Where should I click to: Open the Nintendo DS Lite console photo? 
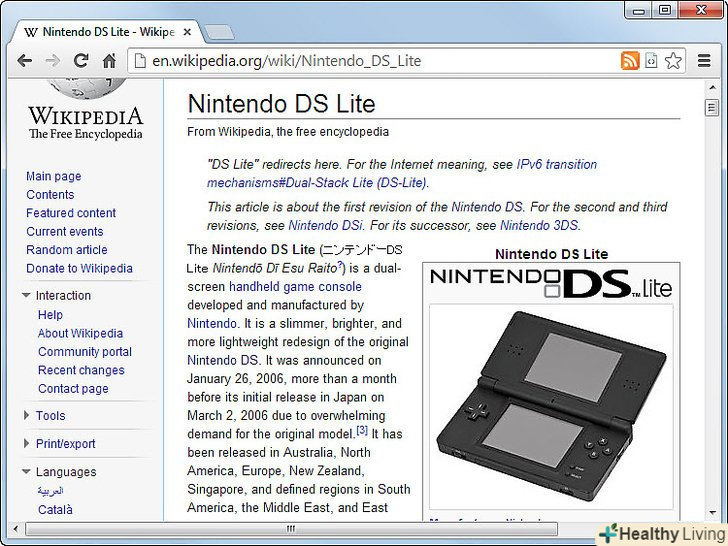(552, 407)
